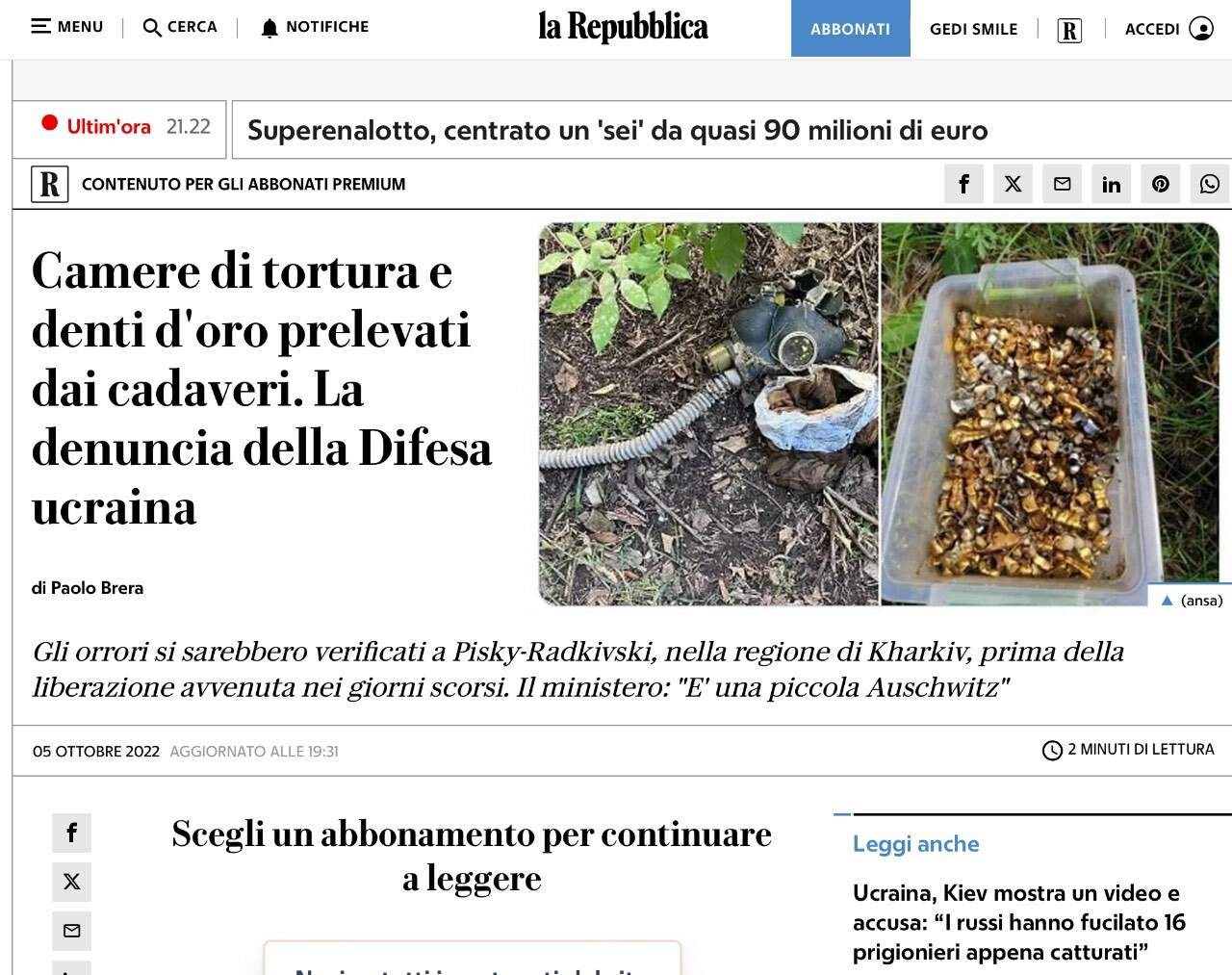Click the user profile avatar icon

(x=1201, y=29)
